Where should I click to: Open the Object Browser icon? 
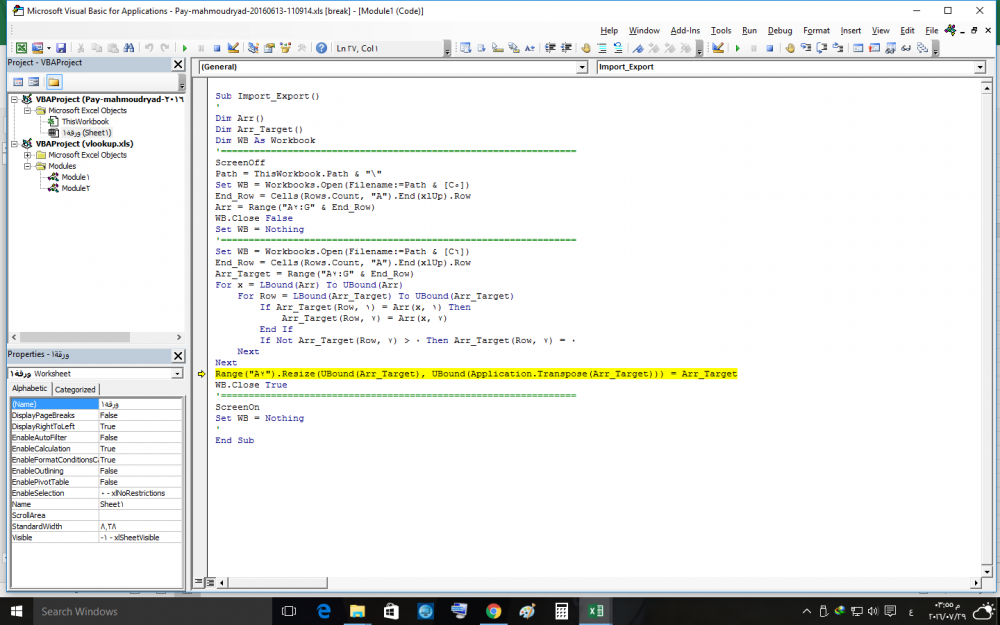pyautogui.click(x=285, y=48)
